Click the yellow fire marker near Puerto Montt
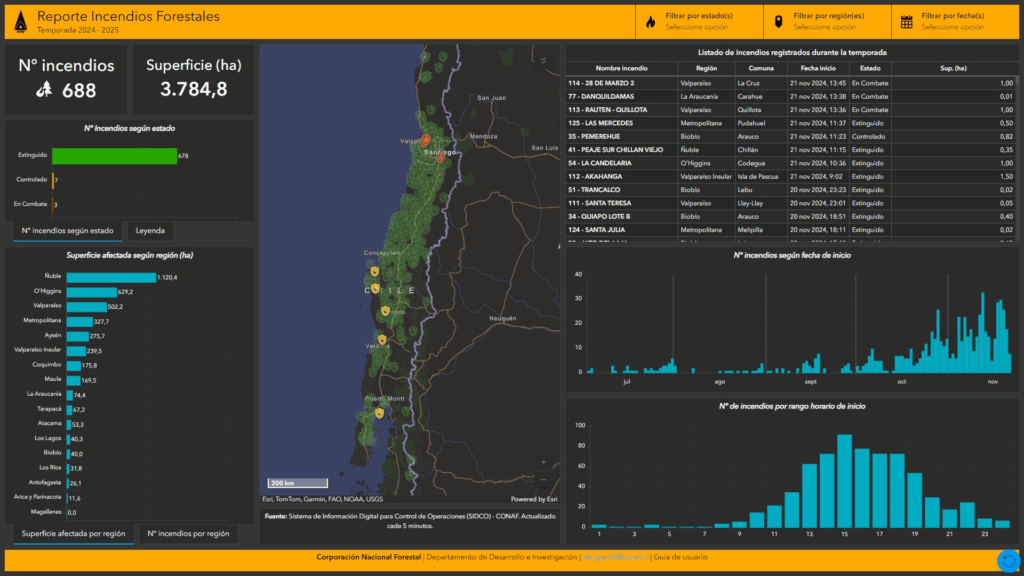The height and width of the screenshot is (576, 1024). pyautogui.click(x=379, y=412)
